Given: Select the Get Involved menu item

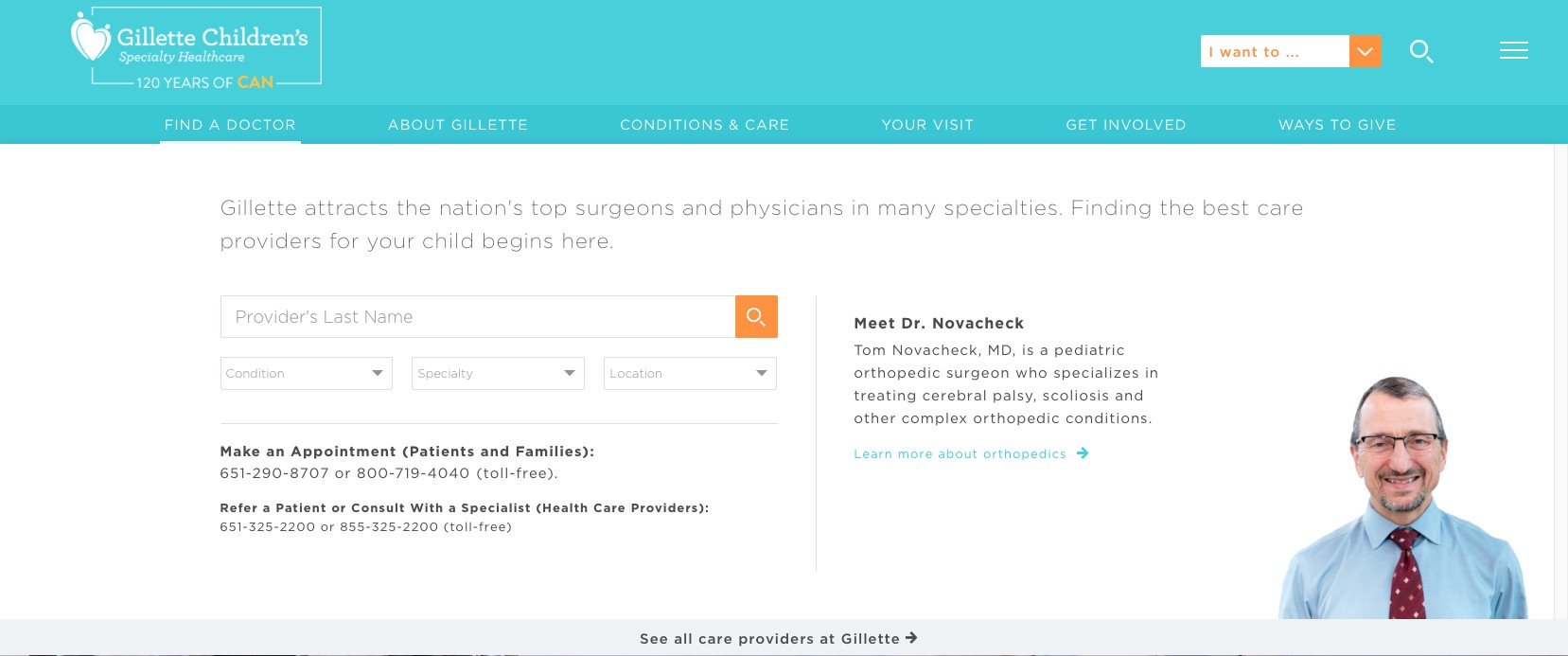Looking at the screenshot, I should click(1126, 125).
